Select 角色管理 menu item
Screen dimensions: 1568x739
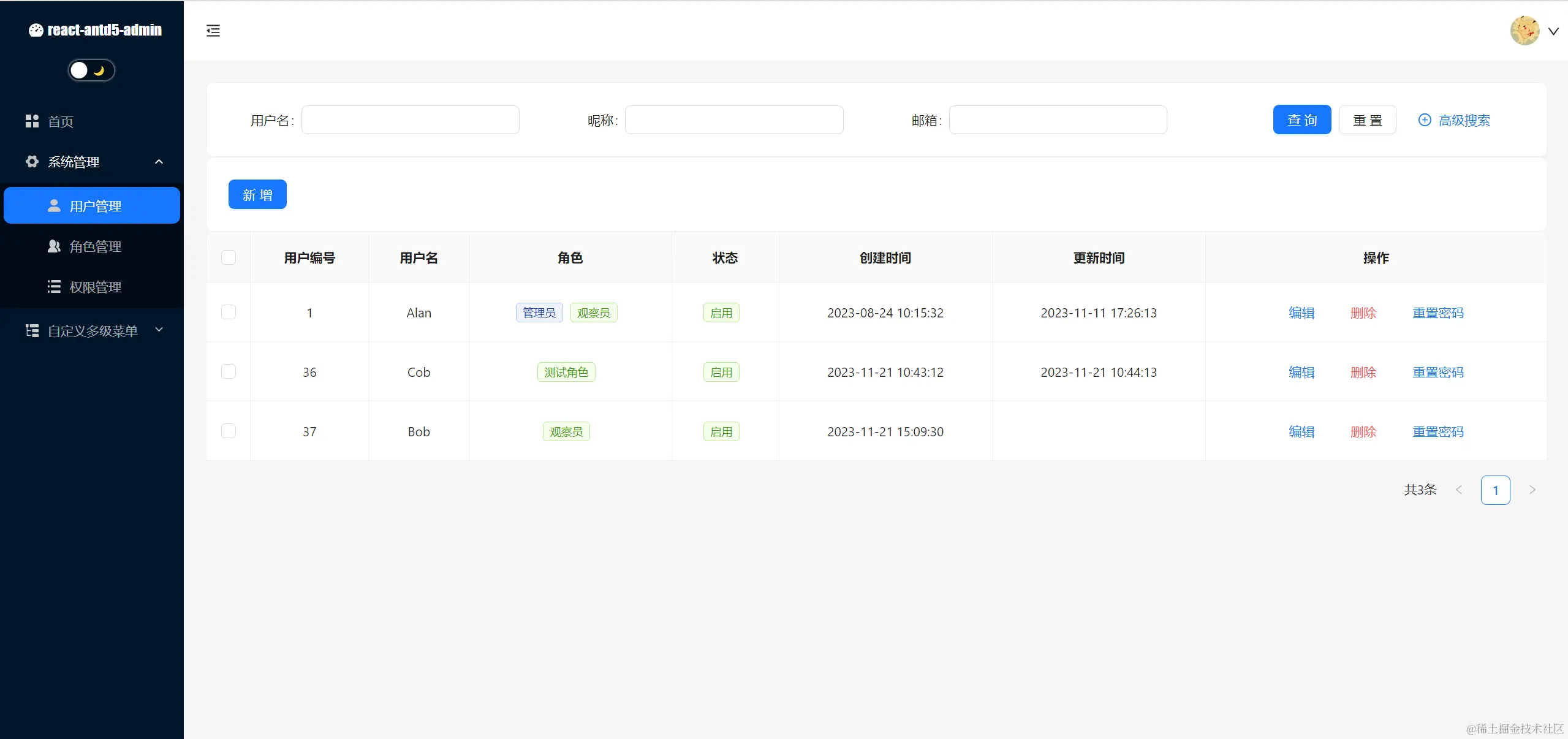coord(92,246)
